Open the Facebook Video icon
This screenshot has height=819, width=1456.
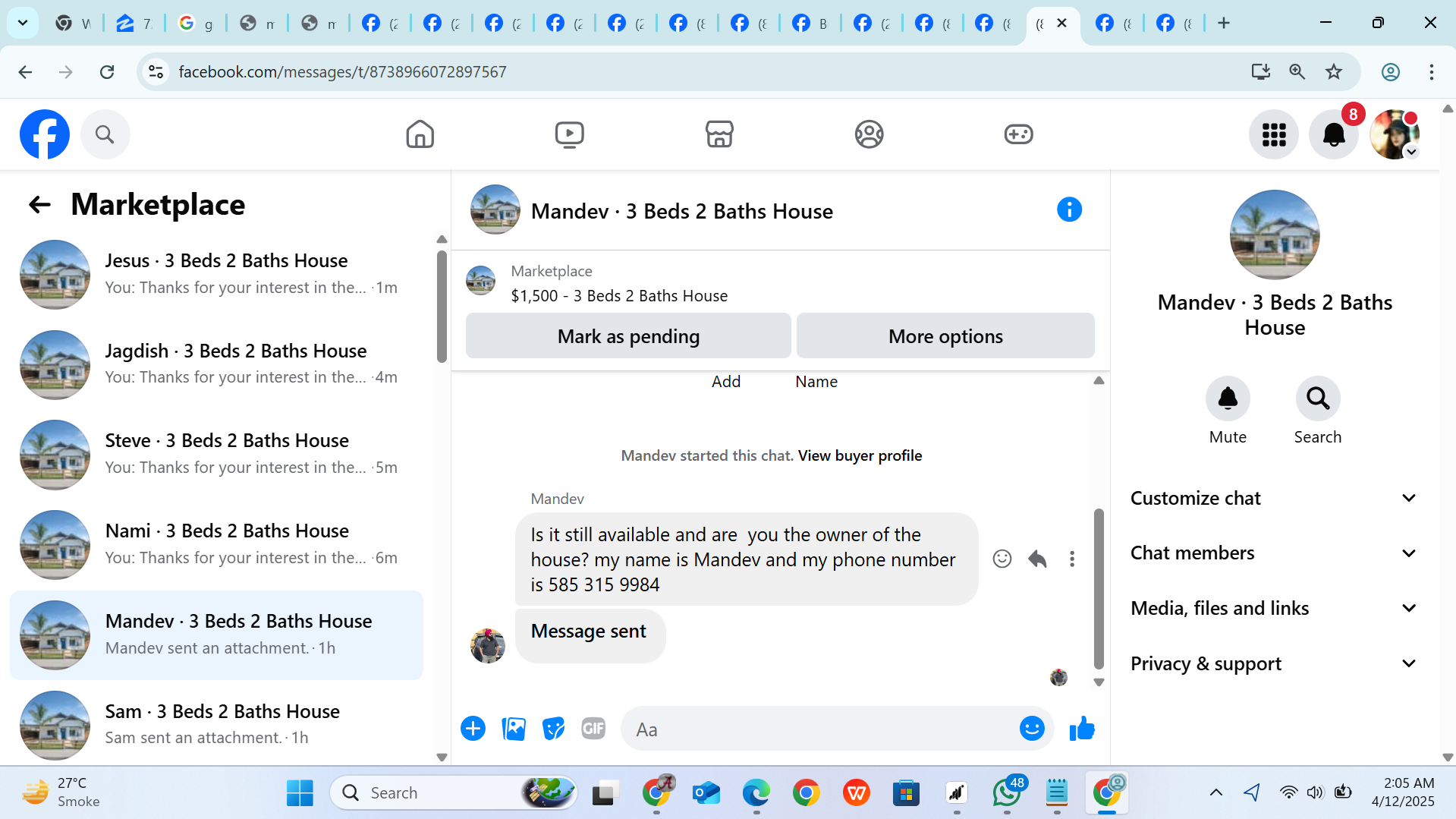coord(569,134)
